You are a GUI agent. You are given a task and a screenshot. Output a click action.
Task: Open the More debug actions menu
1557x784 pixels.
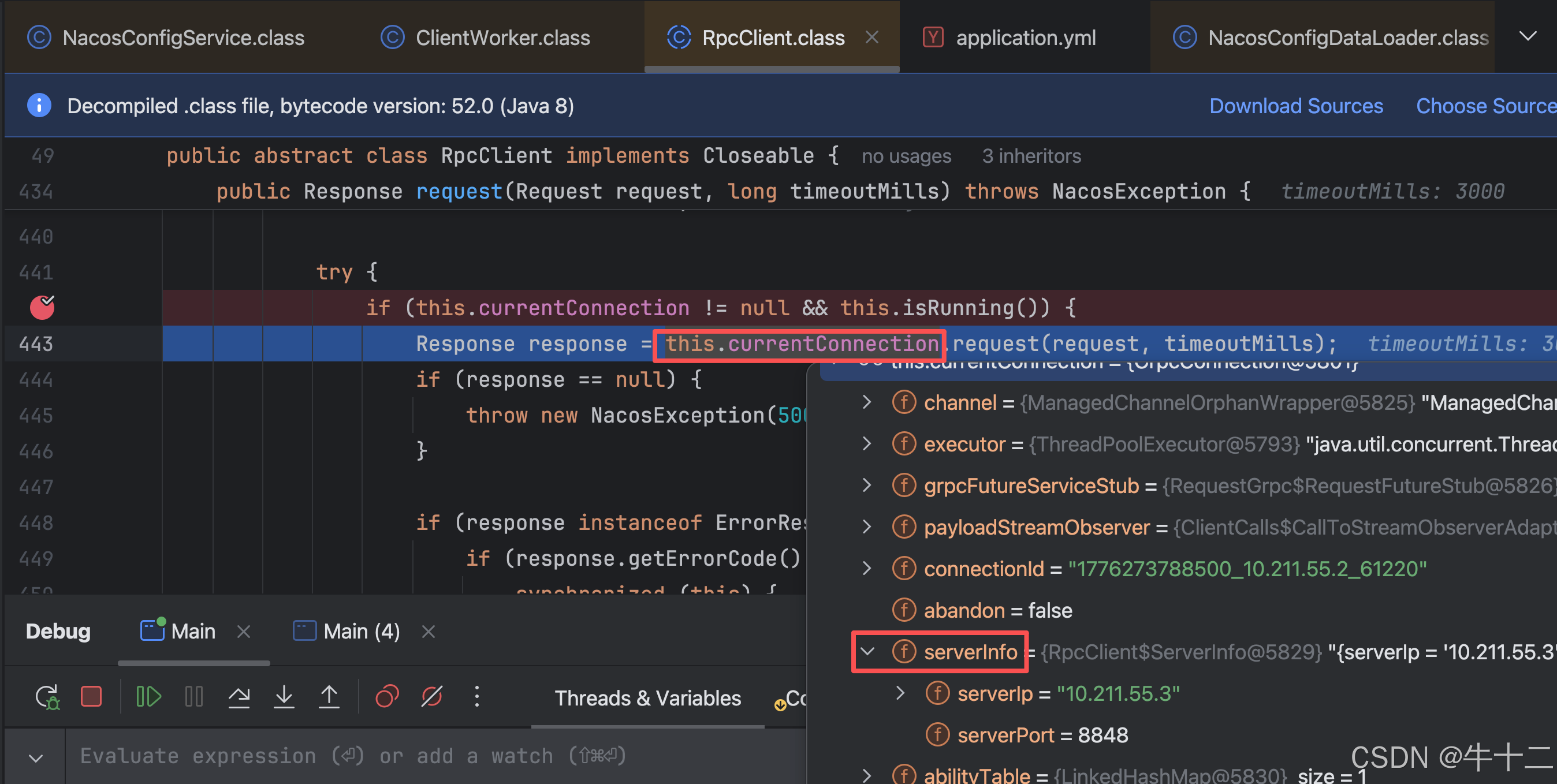tap(477, 697)
